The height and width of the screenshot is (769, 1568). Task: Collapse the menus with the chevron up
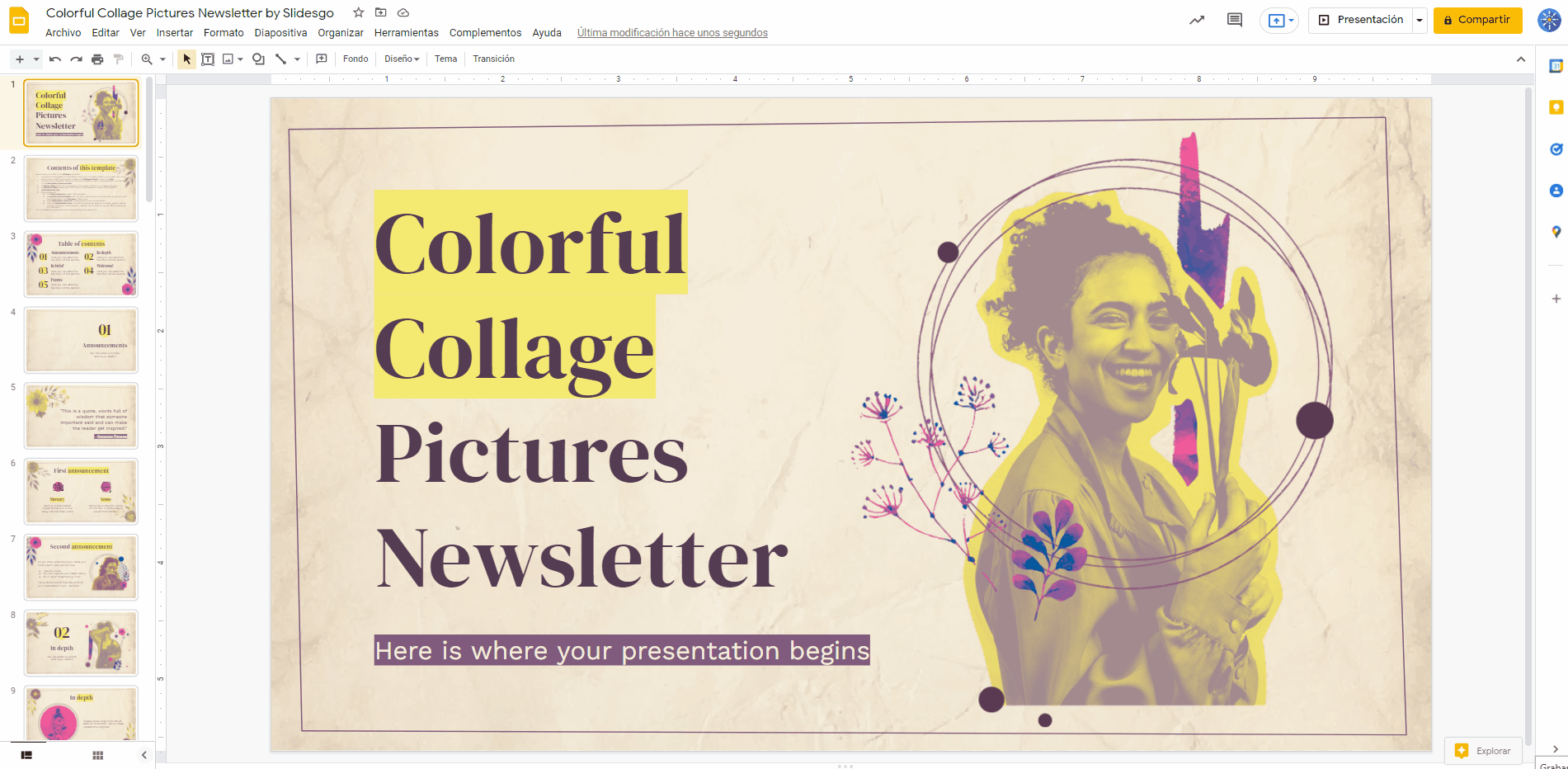tap(1520, 59)
